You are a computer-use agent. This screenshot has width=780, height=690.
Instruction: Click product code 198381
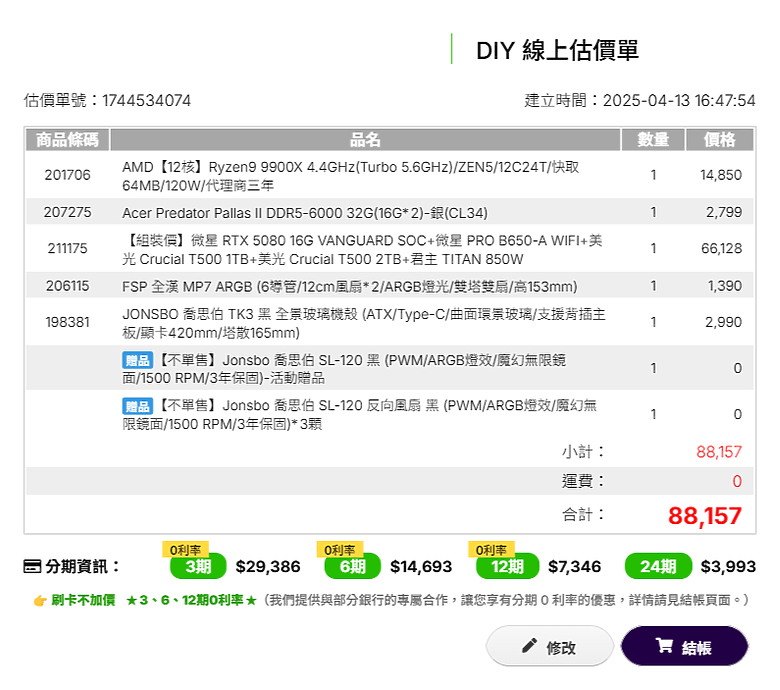click(67, 322)
